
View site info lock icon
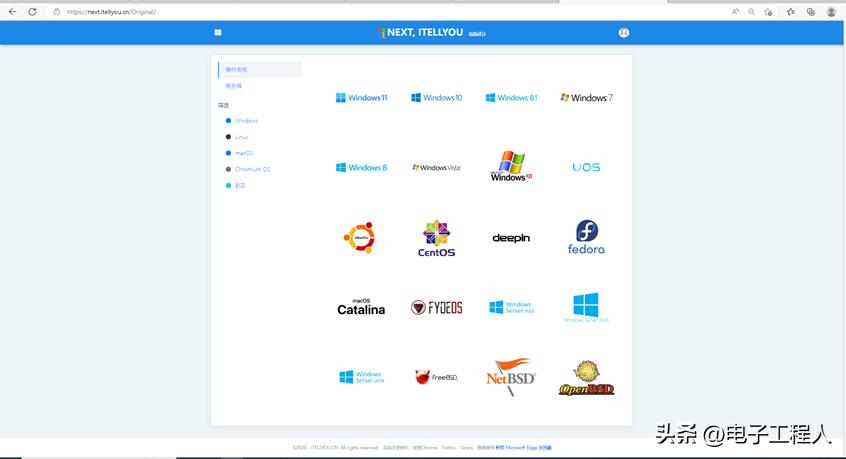[x=57, y=11]
